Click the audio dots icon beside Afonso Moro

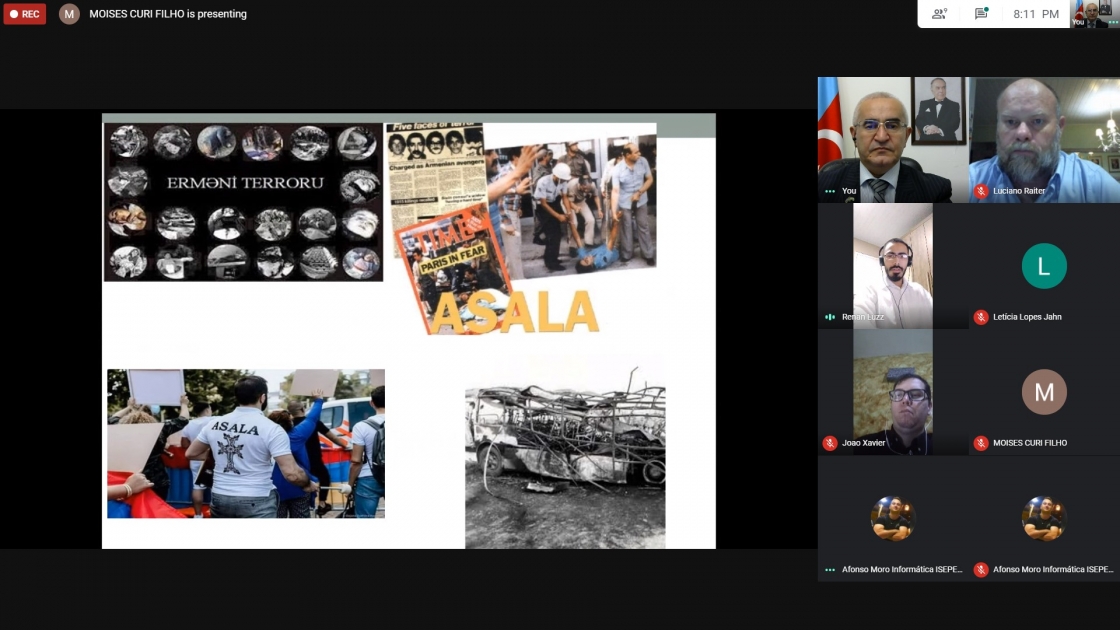pyautogui.click(x=830, y=569)
